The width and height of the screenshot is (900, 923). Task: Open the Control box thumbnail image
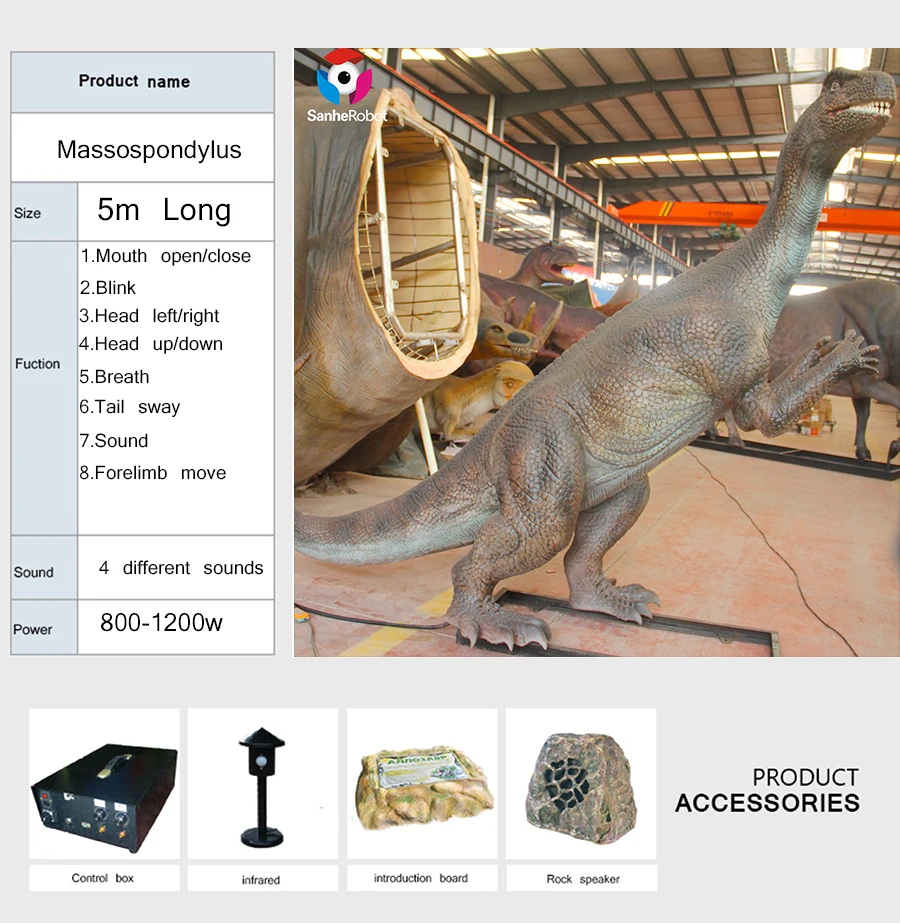tap(104, 784)
